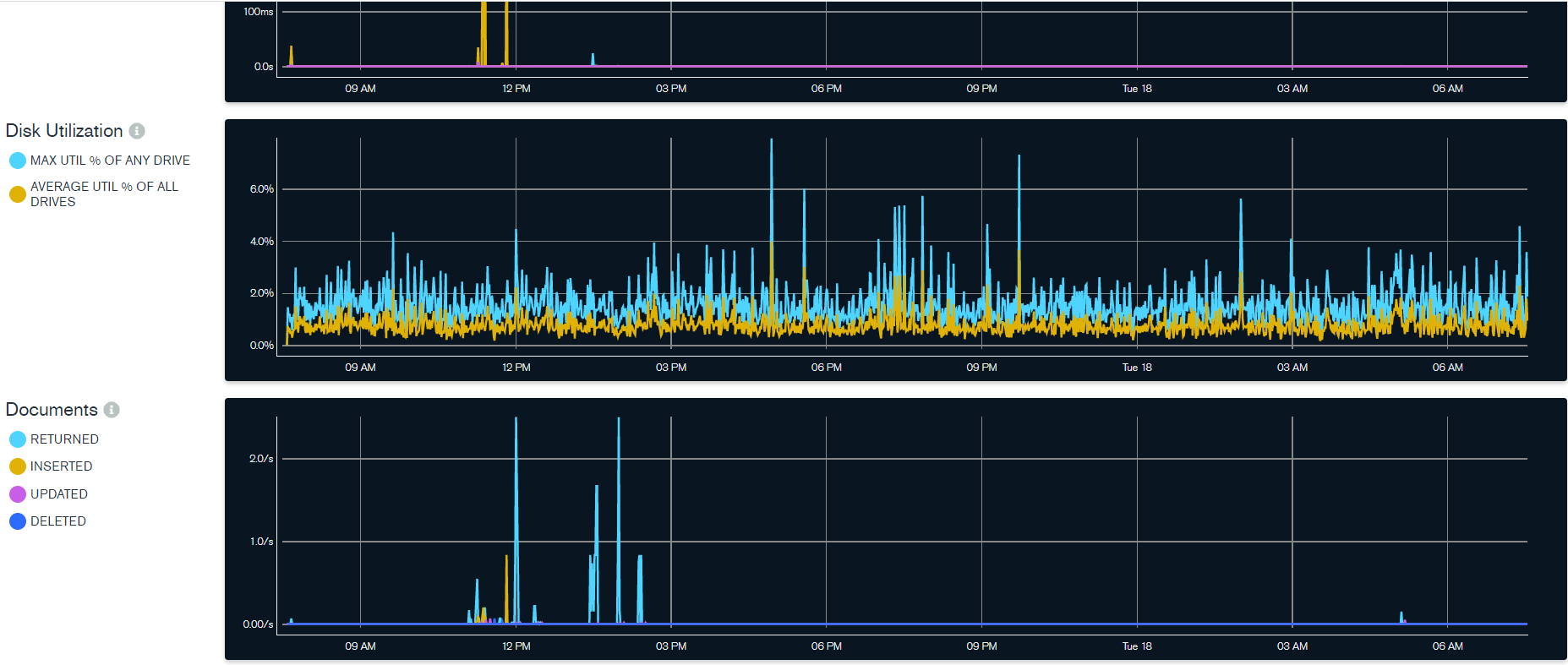Click 12 PM time label under Disk Utilization chart
Screen dimensions: 1568x665
(x=516, y=368)
